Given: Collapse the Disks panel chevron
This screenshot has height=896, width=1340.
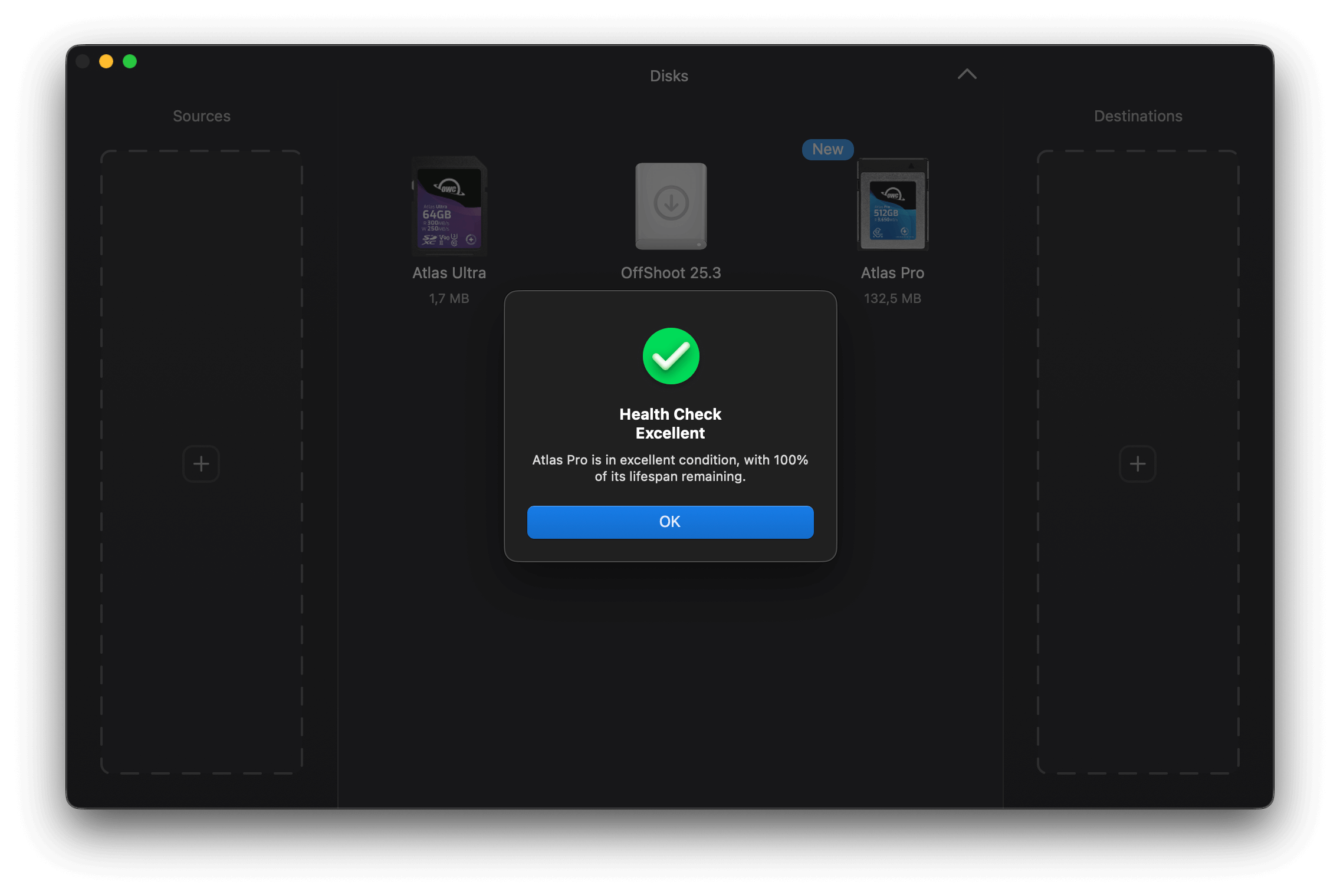Looking at the screenshot, I should 967,74.
